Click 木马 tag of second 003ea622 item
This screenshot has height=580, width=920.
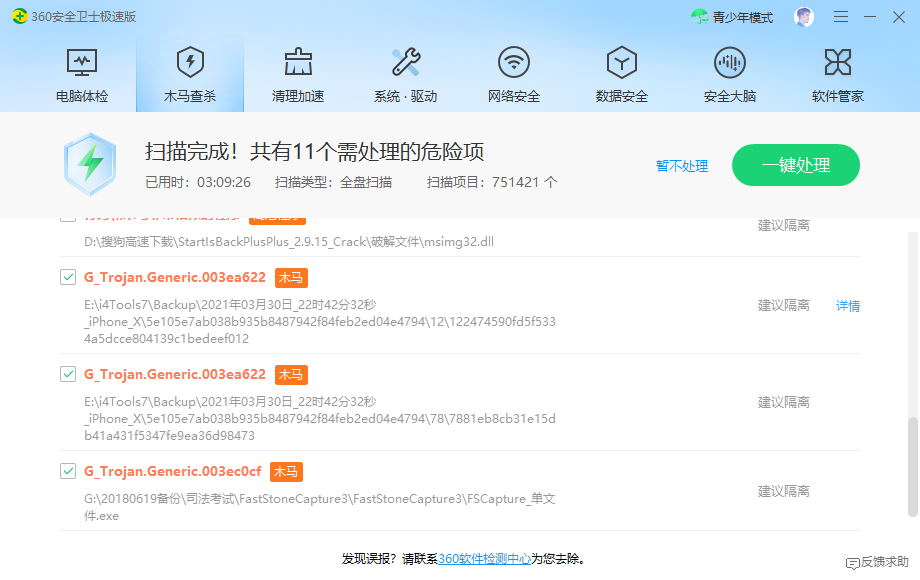[292, 374]
